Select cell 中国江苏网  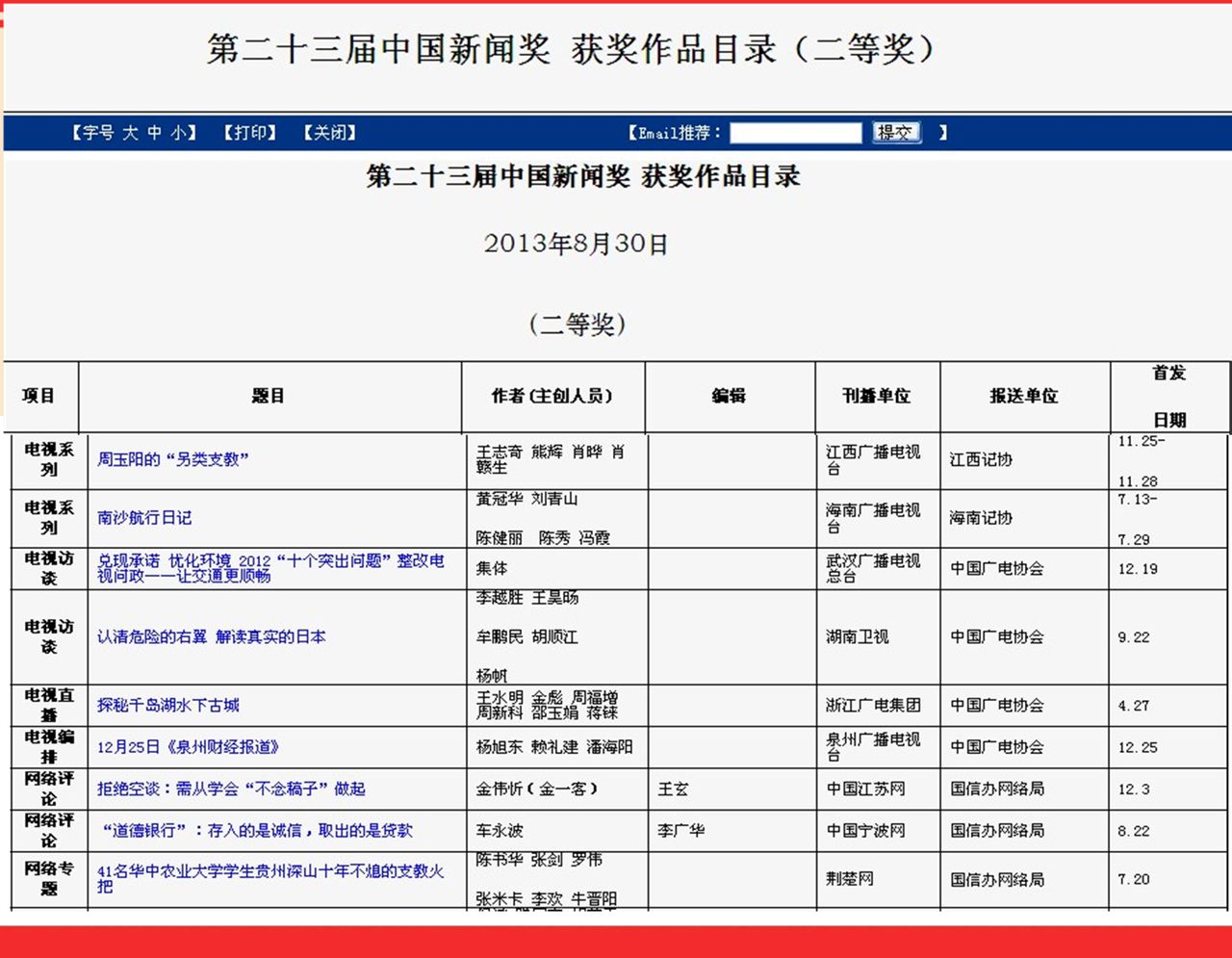point(878,789)
